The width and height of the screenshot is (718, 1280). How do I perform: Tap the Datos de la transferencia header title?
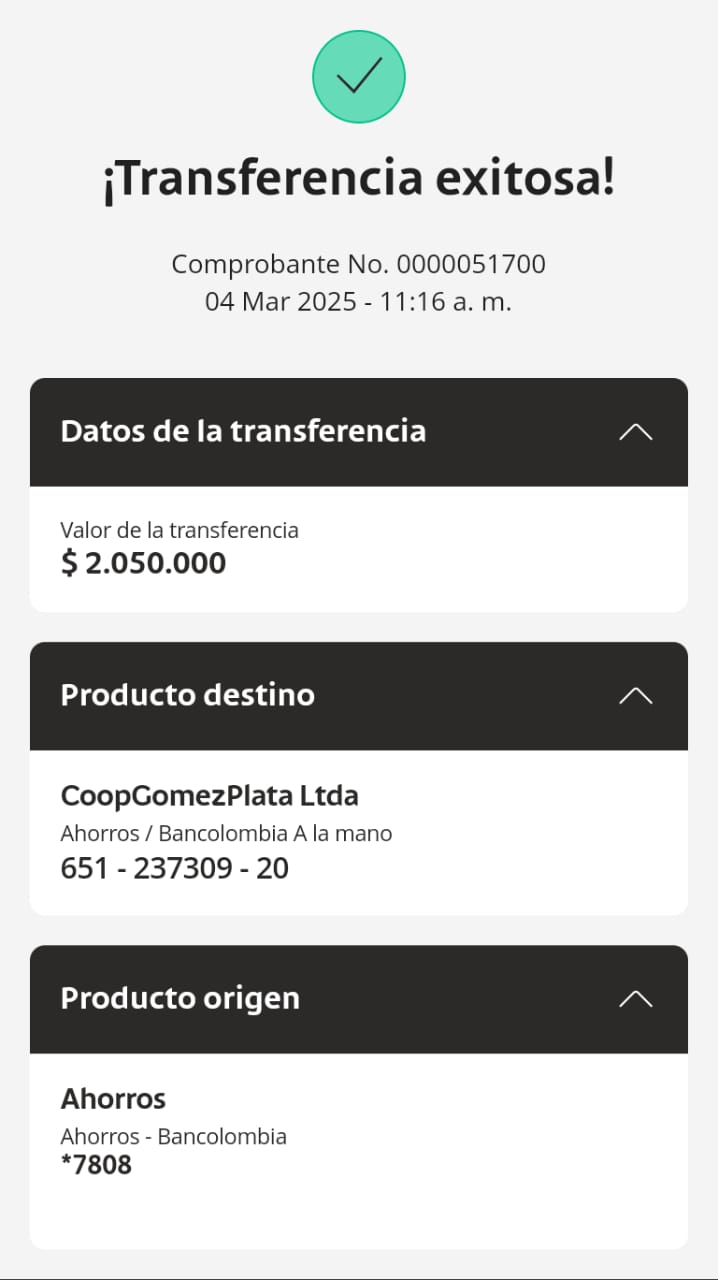[x=243, y=432]
